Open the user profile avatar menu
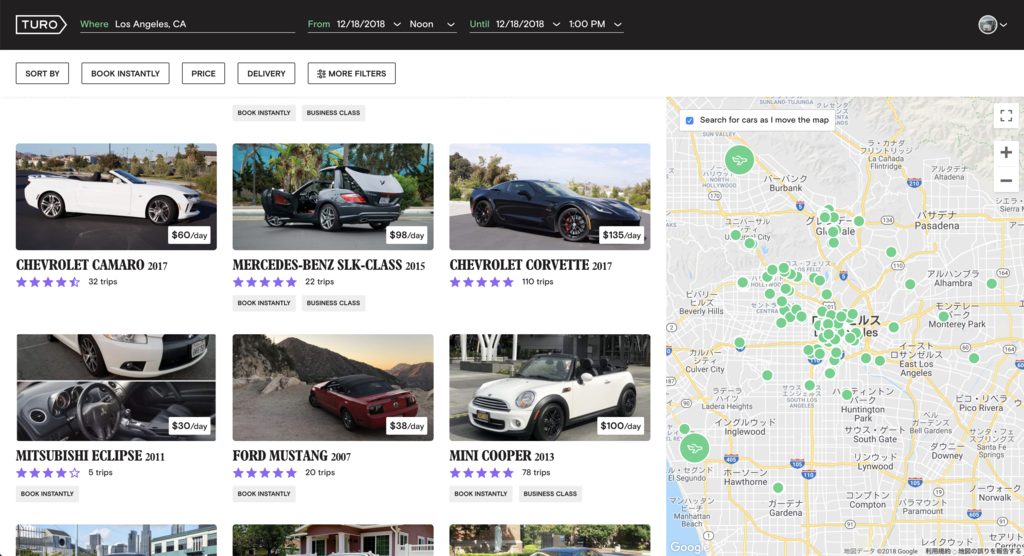 [x=987, y=24]
